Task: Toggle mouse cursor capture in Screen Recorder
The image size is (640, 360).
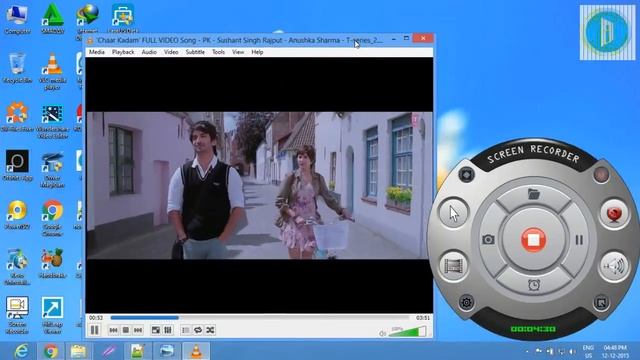Action: coord(453,213)
